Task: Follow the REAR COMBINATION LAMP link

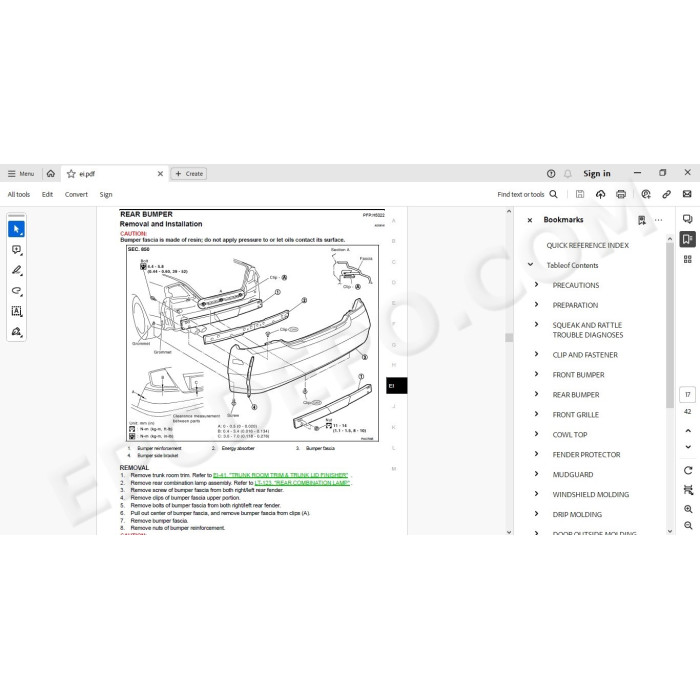Action: 302,483
